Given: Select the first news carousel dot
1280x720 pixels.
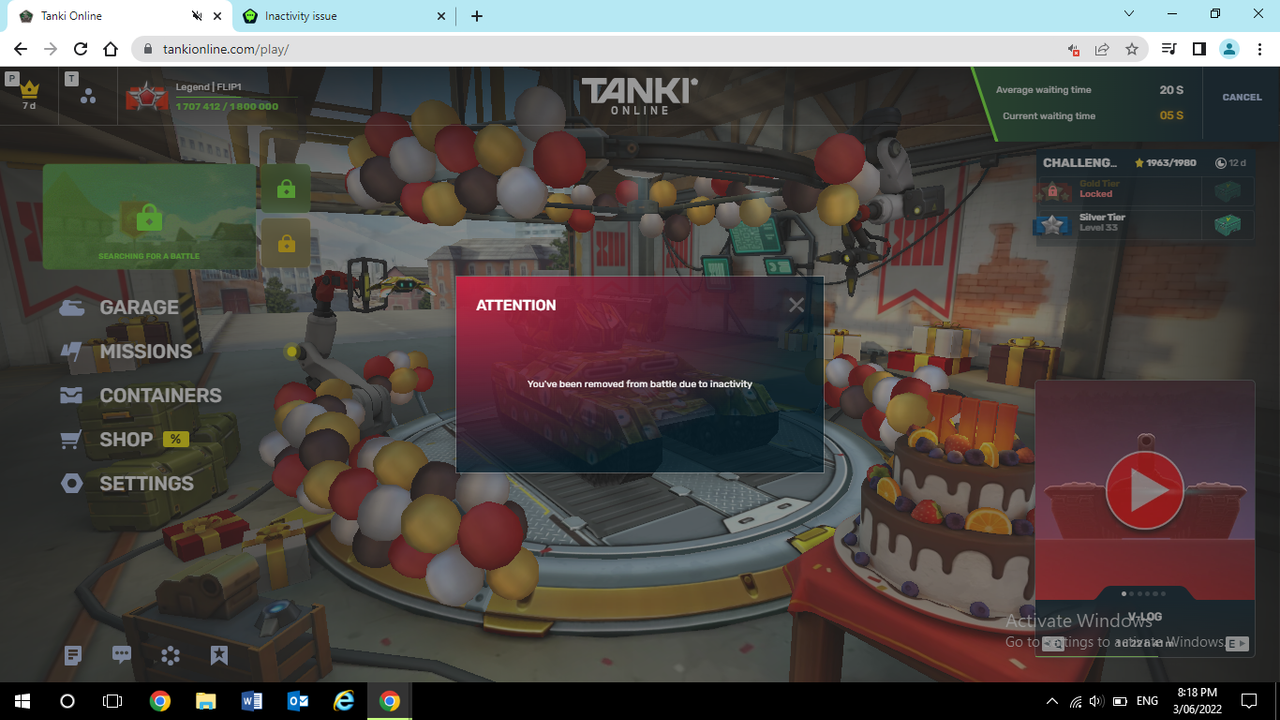Looking at the screenshot, I should [x=1124, y=594].
